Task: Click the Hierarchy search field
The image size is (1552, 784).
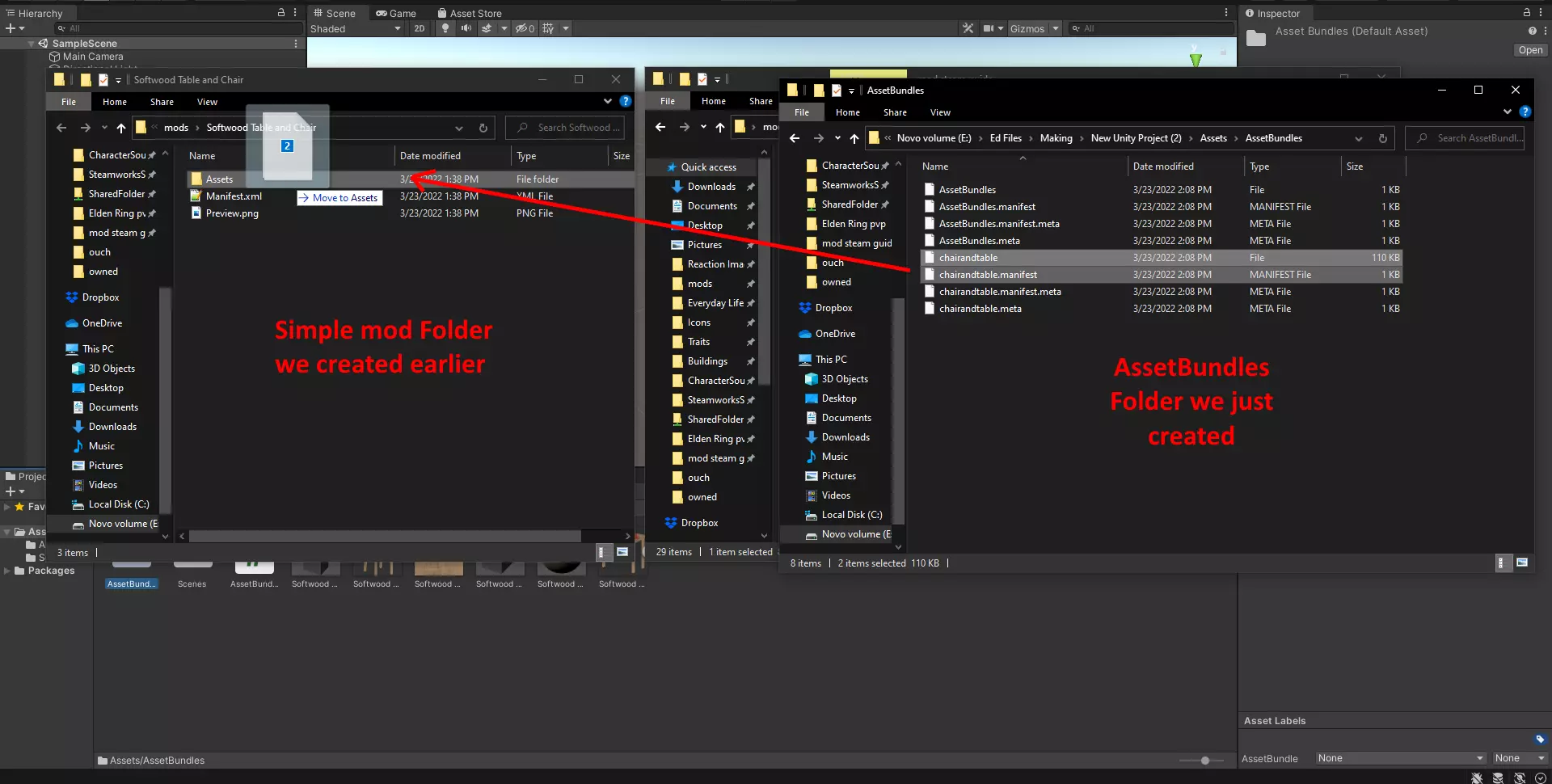Action: coord(178,28)
